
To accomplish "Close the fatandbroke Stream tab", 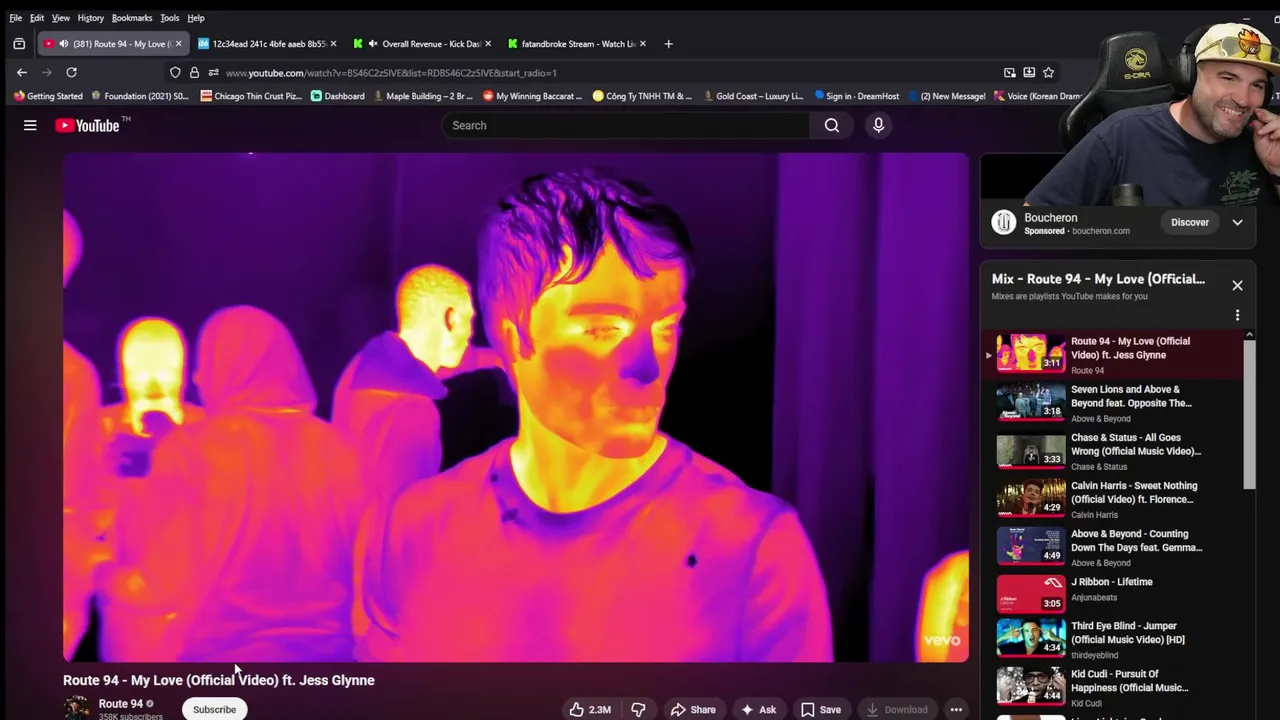I will coord(642,44).
